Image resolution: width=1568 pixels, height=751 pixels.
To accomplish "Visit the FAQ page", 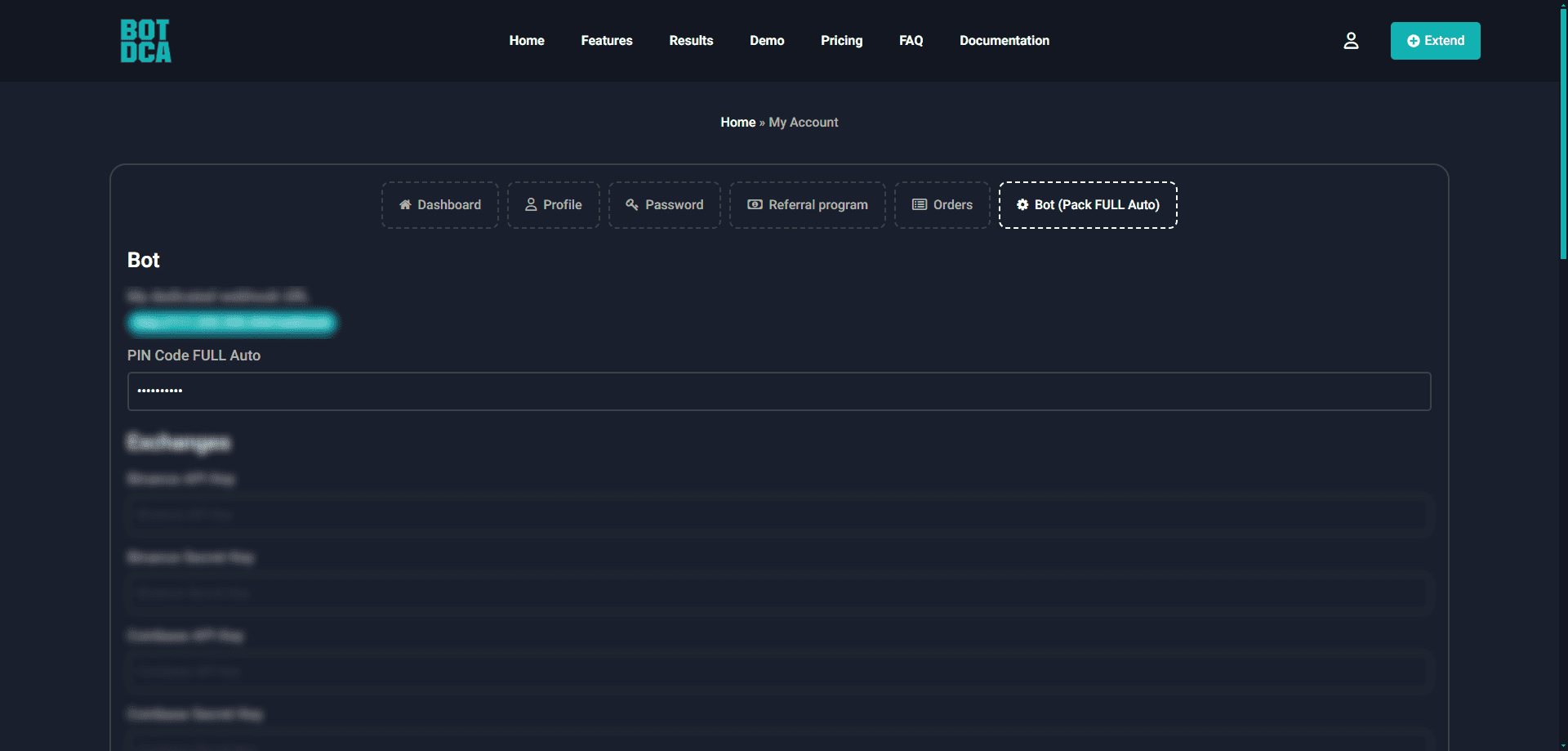I will pos(911,41).
